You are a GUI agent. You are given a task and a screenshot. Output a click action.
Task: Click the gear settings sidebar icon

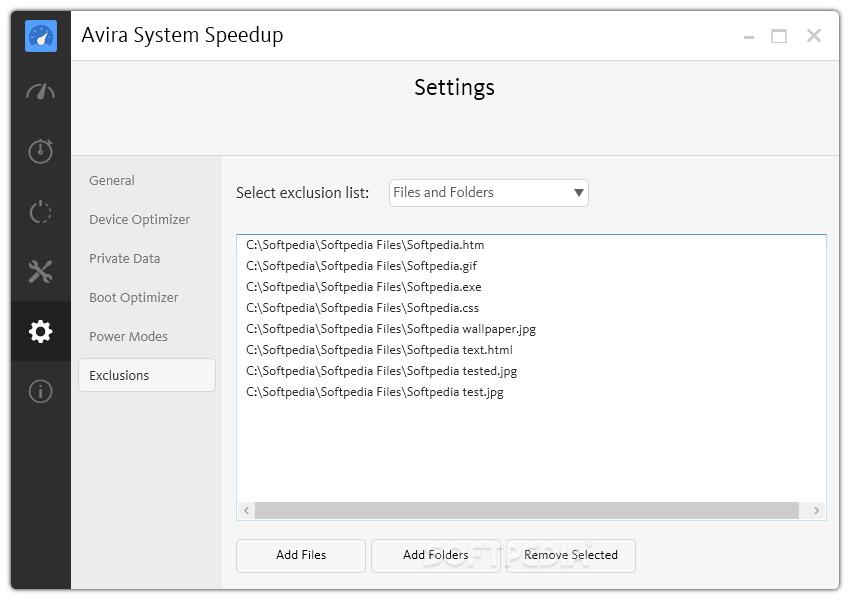tap(41, 331)
